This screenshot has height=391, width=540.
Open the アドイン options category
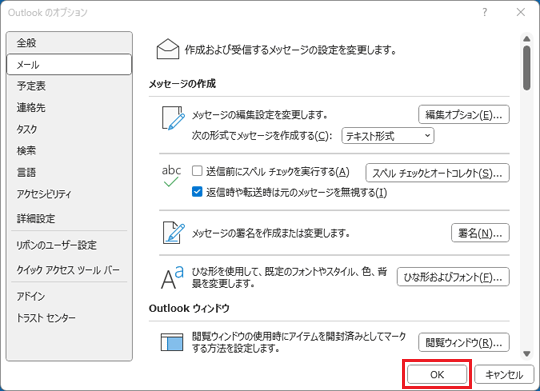[x=69, y=296]
